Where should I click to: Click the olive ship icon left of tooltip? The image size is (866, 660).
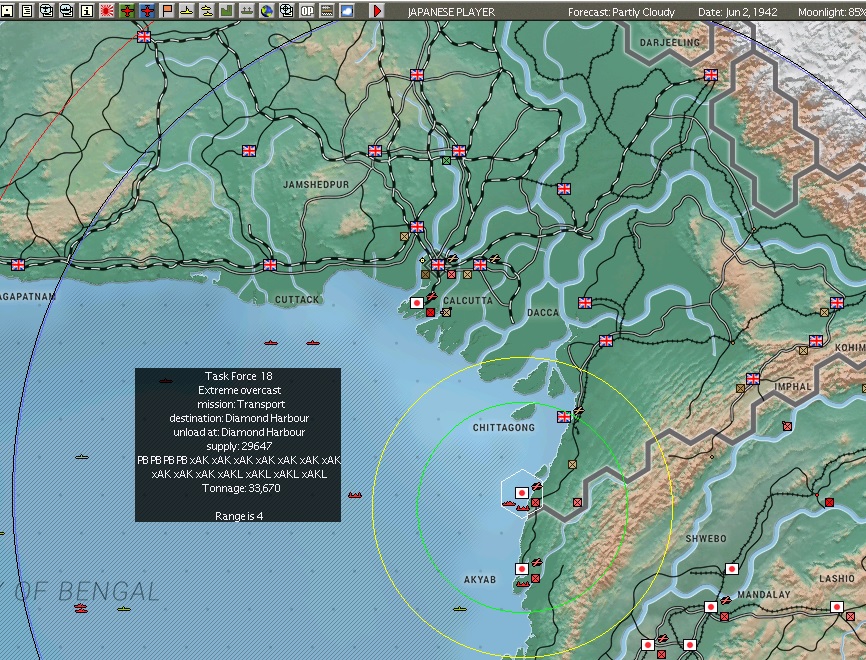coord(82,457)
